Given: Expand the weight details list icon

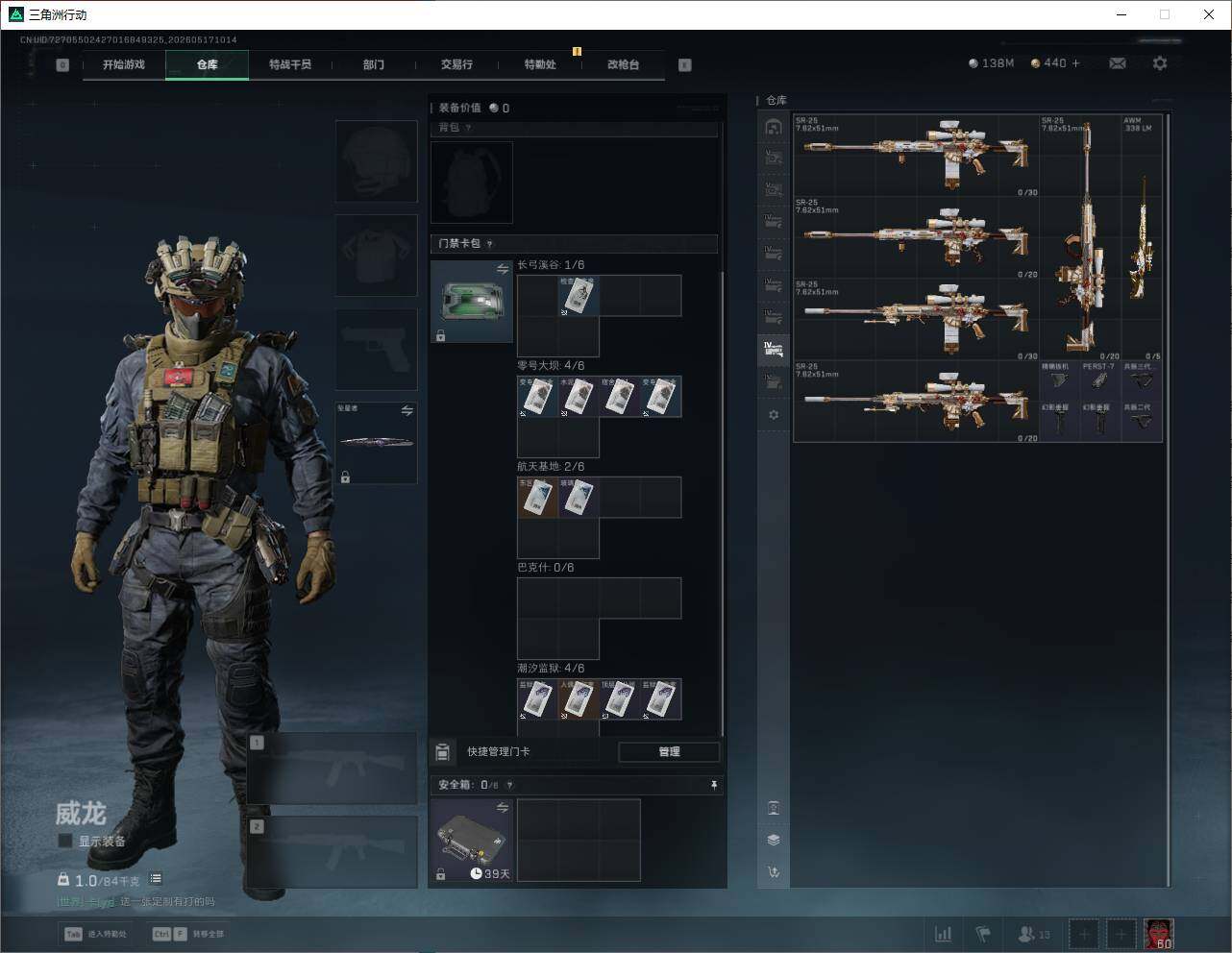Looking at the screenshot, I should click(x=156, y=879).
